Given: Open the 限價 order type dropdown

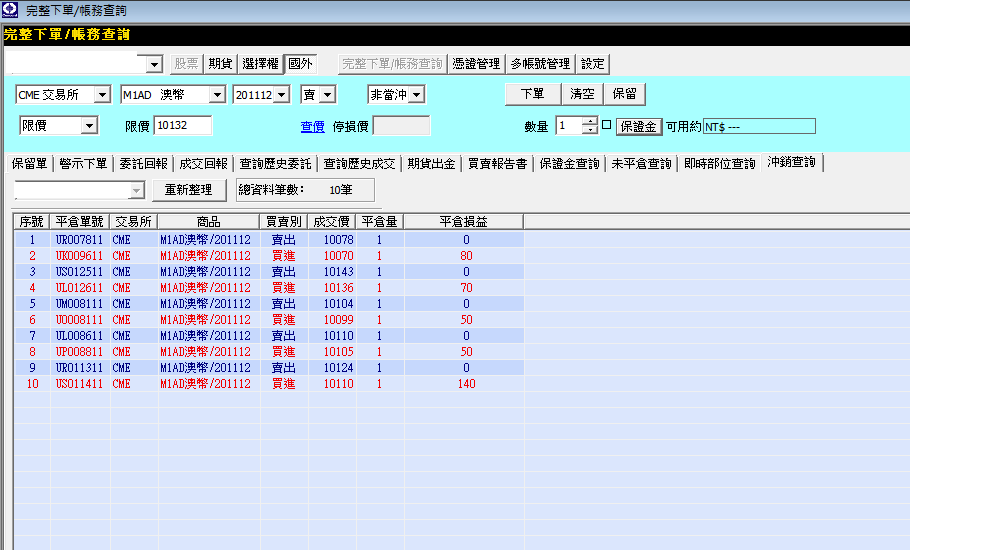Looking at the screenshot, I should click(89, 126).
